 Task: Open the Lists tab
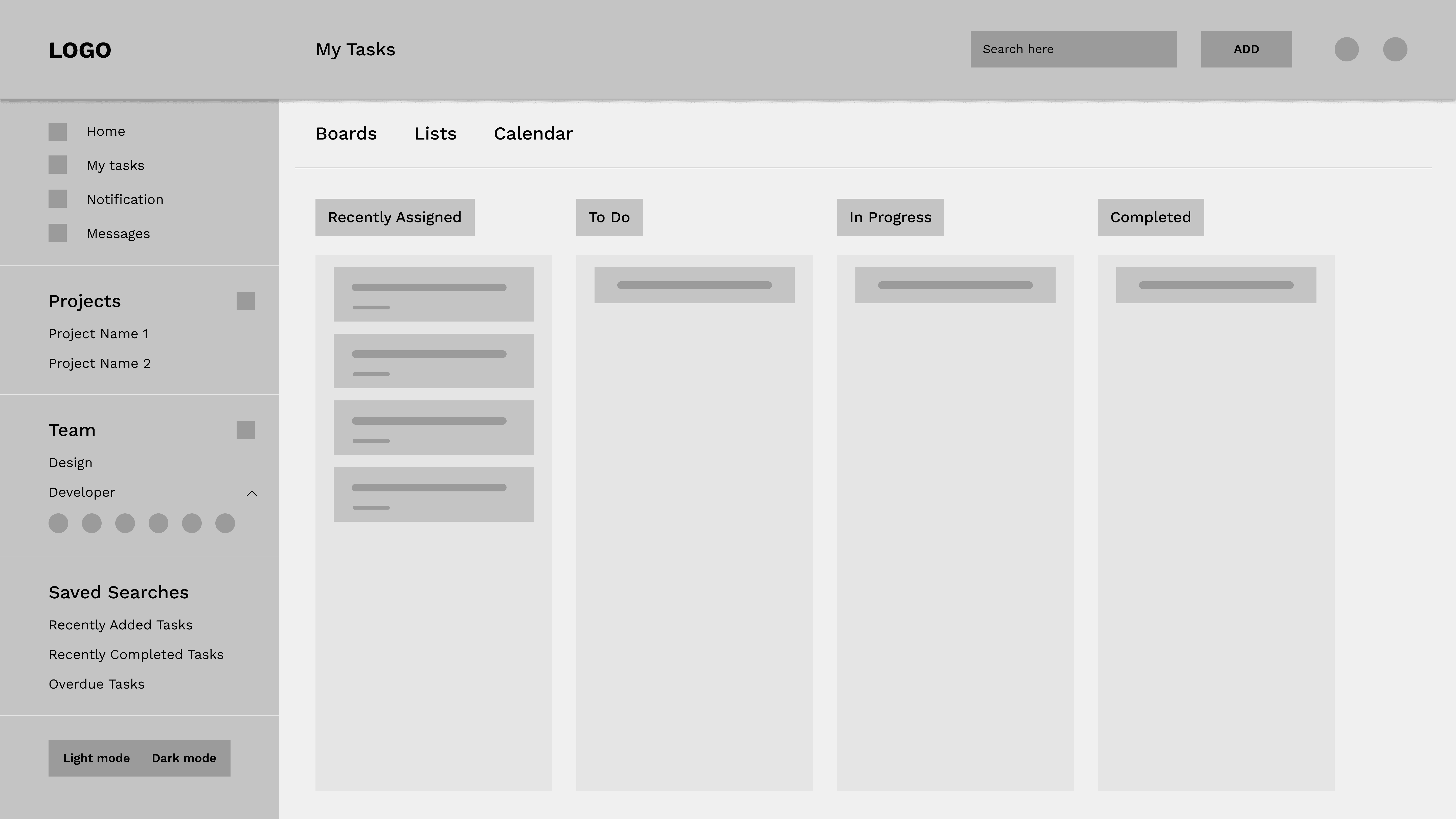pyautogui.click(x=435, y=134)
